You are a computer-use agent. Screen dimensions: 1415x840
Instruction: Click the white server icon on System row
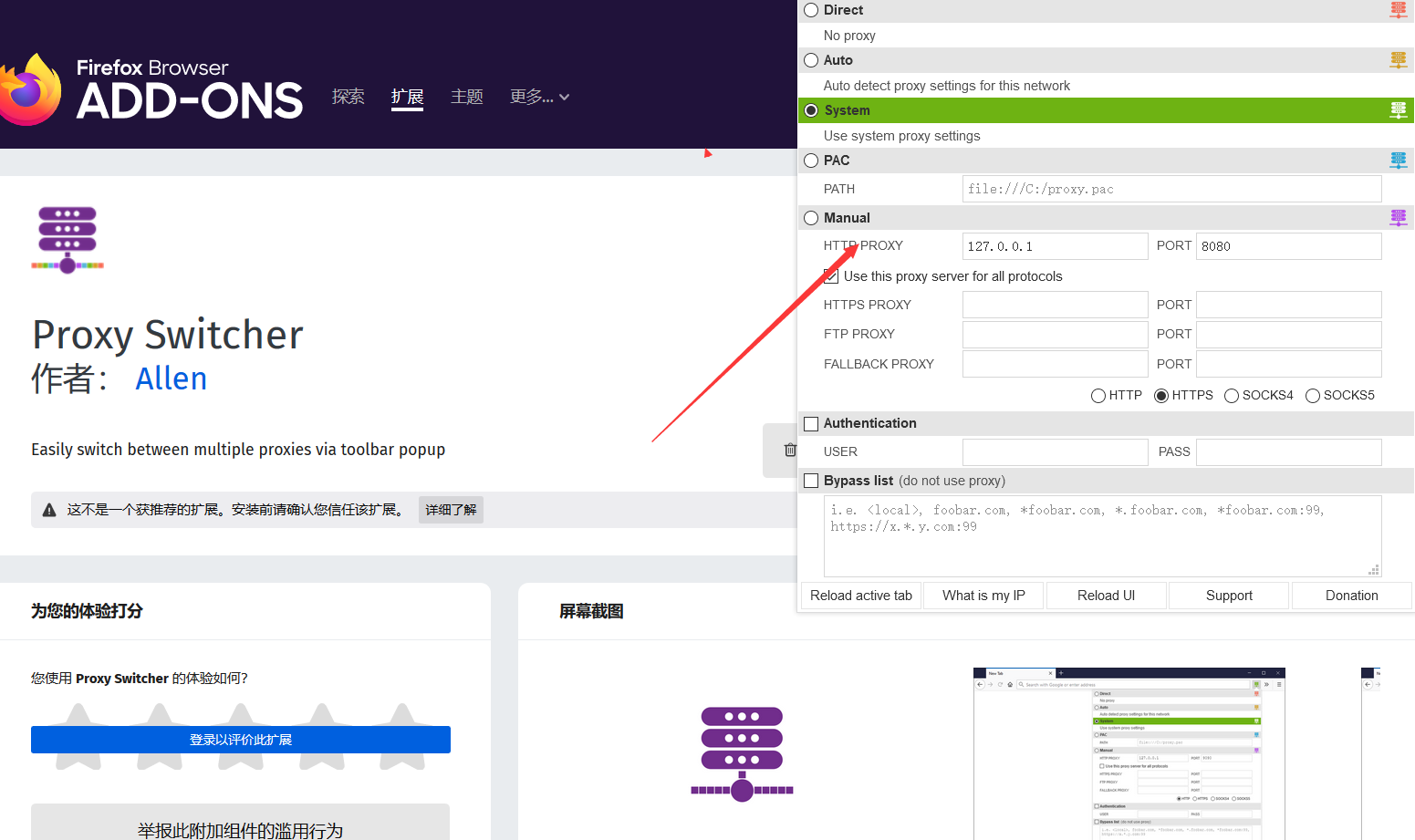coord(1399,110)
